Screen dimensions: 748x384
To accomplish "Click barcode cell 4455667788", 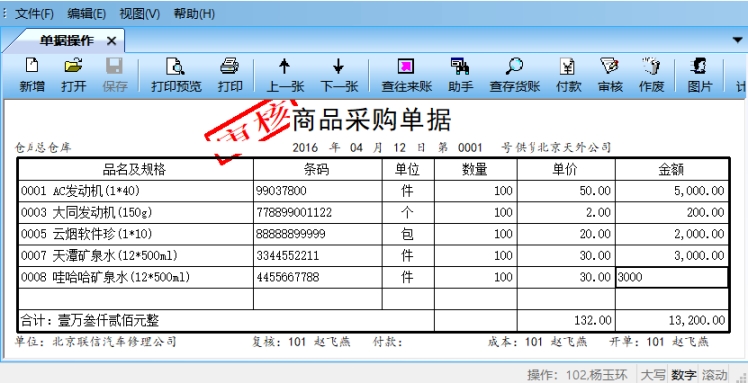I will (318, 277).
